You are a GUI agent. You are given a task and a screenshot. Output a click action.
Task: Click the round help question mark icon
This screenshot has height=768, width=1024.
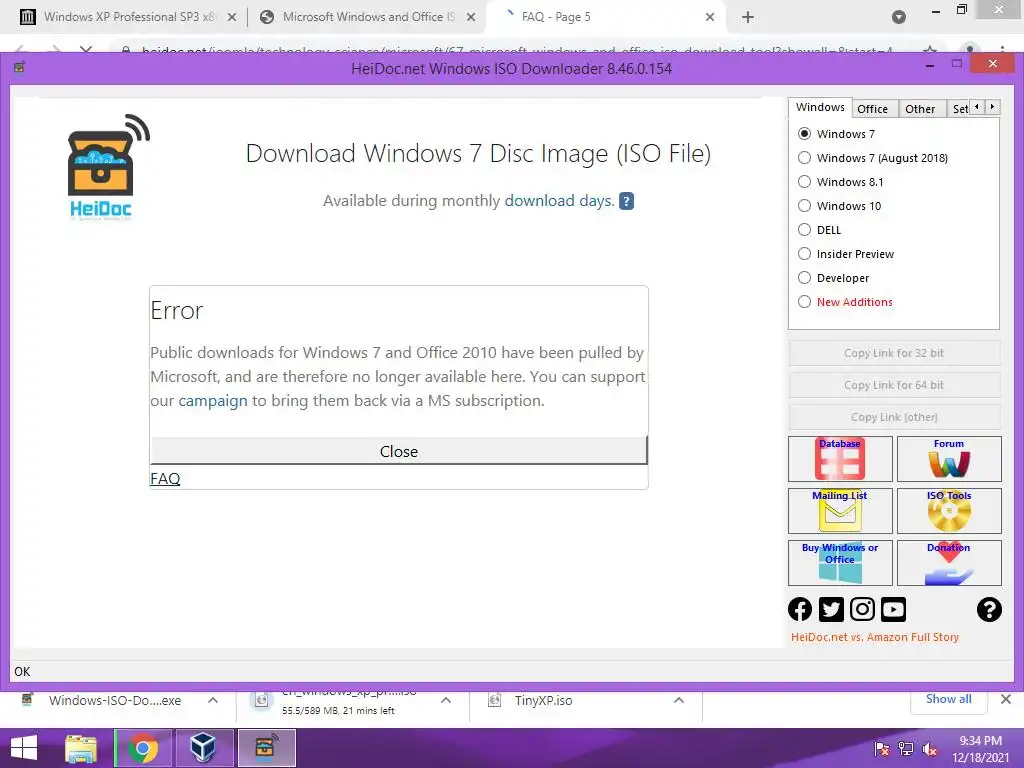tap(989, 609)
